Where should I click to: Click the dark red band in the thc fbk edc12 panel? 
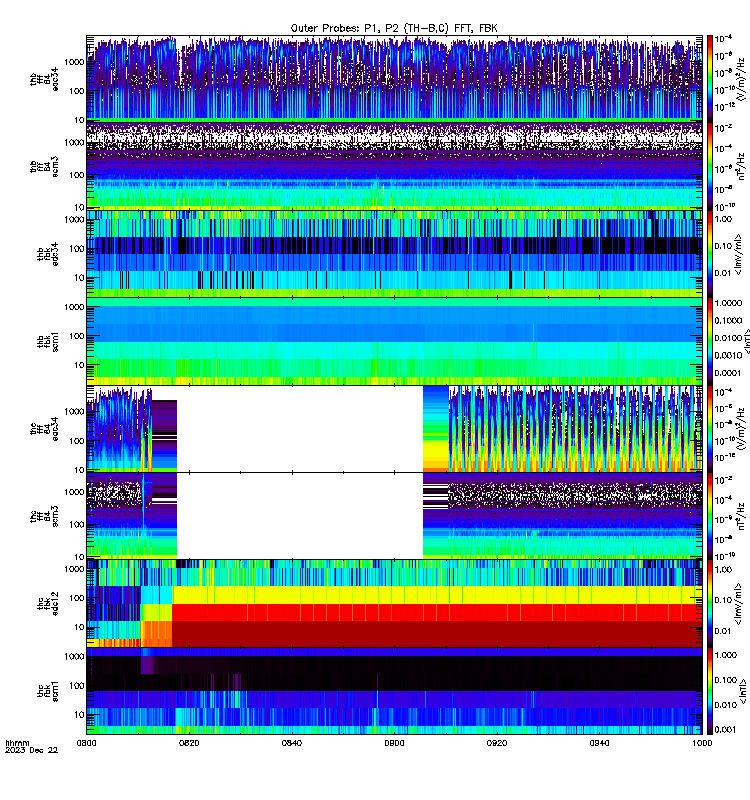437,634
